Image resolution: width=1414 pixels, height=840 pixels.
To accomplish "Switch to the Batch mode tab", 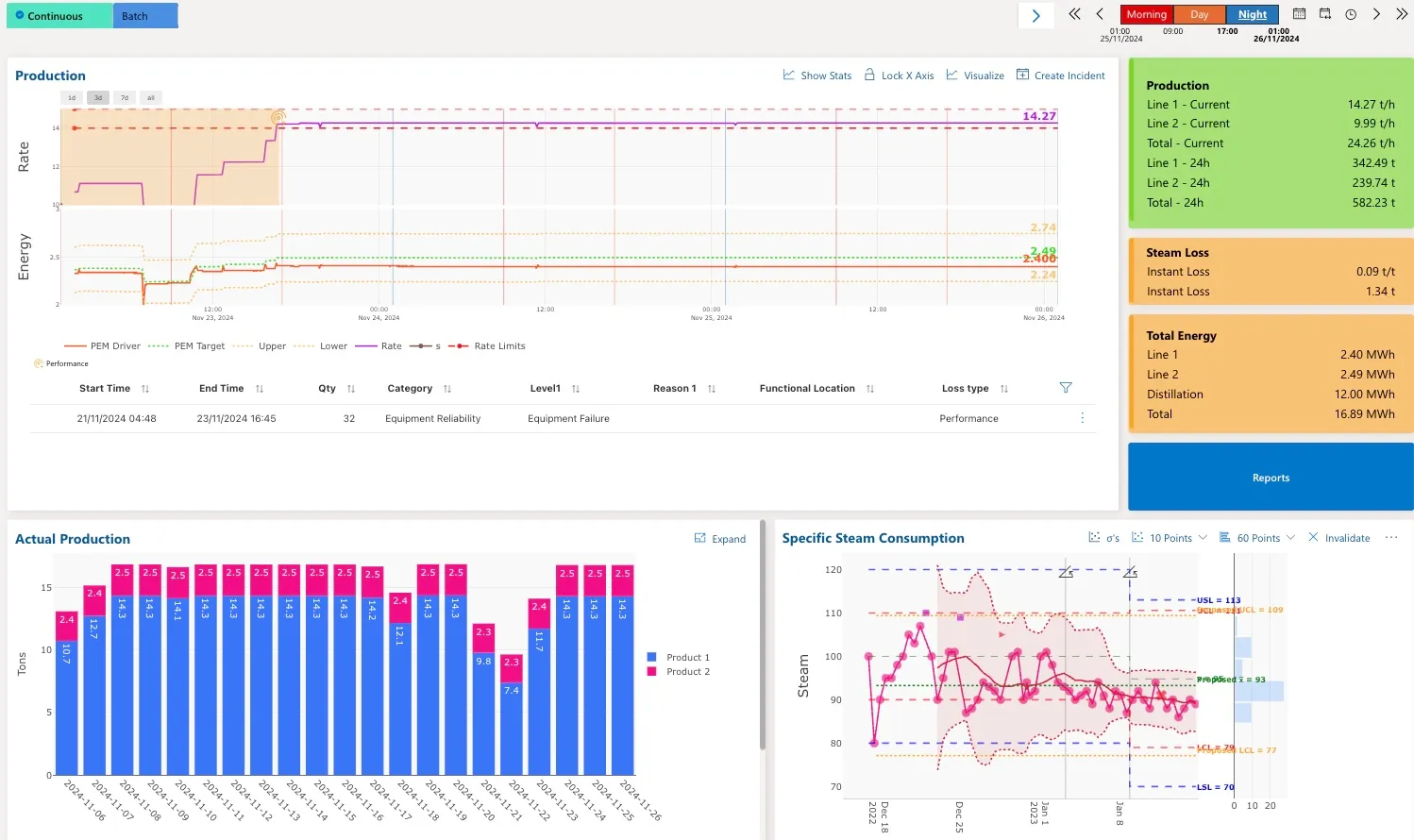I will (x=145, y=16).
